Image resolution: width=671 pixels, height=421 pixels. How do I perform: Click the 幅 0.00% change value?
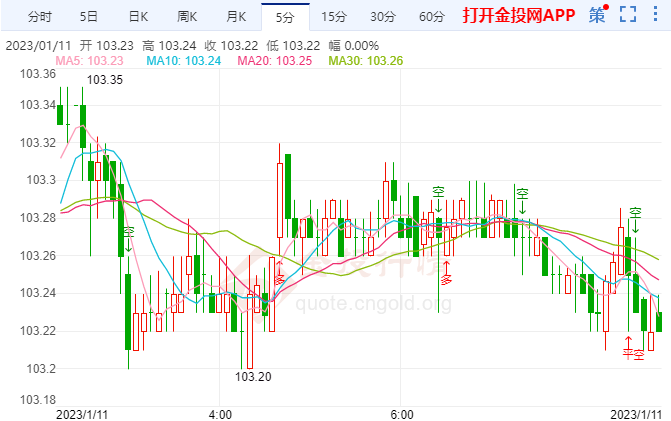click(353, 45)
